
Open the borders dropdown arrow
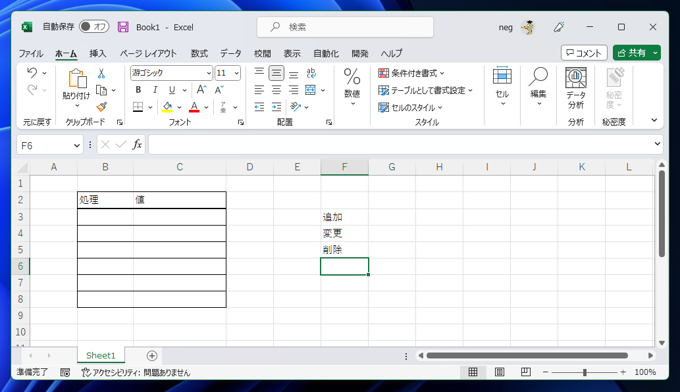[x=150, y=108]
